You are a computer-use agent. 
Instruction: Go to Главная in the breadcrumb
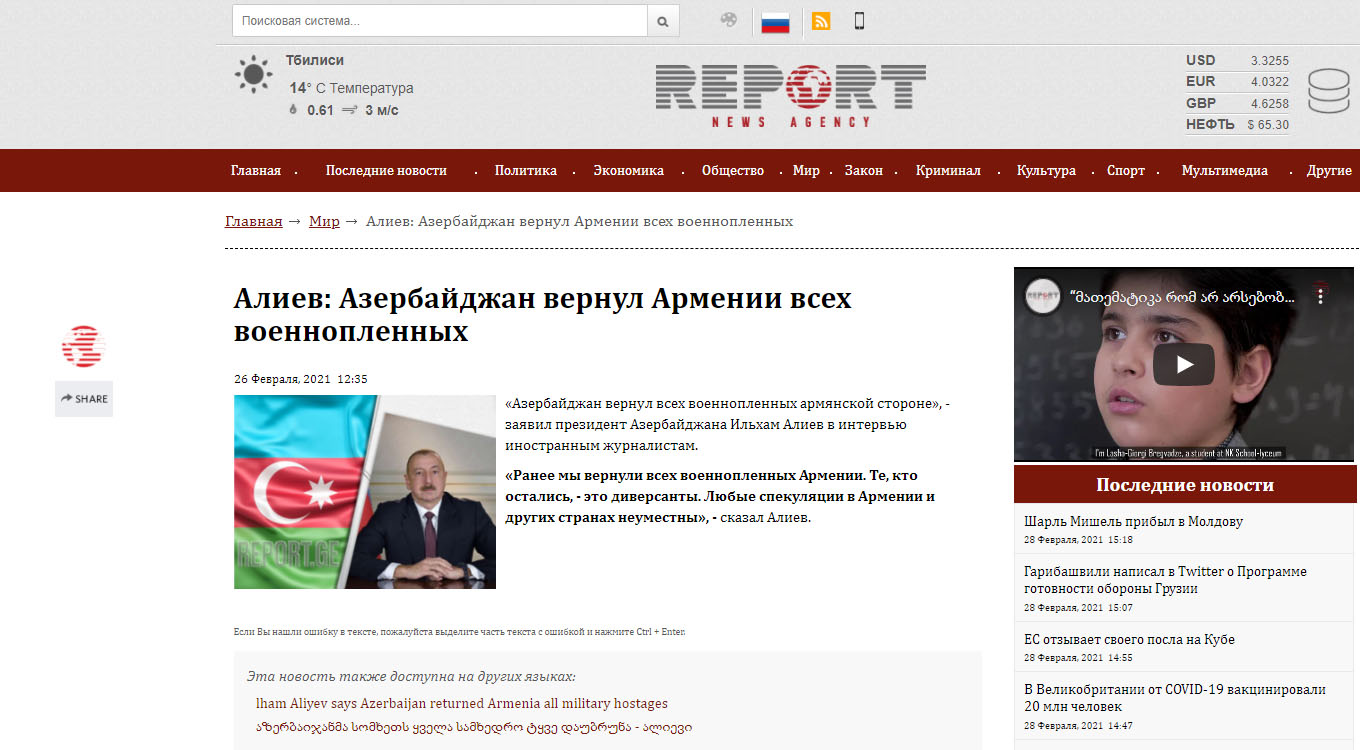[x=253, y=221]
